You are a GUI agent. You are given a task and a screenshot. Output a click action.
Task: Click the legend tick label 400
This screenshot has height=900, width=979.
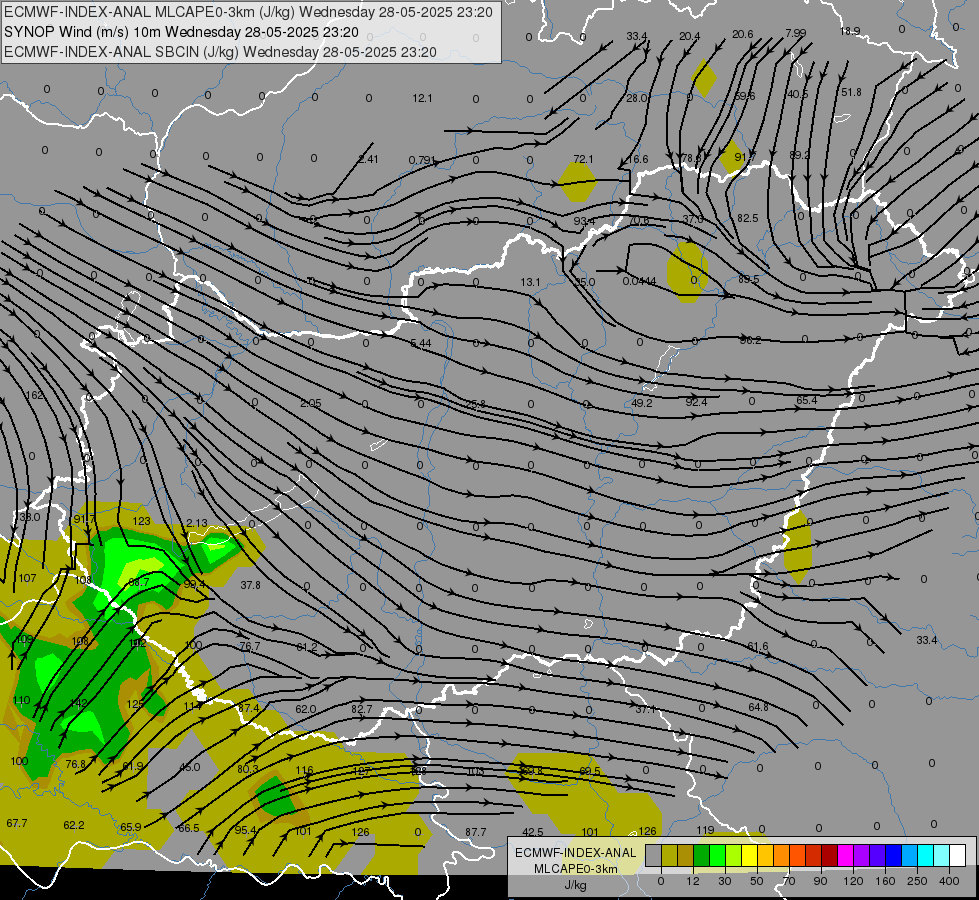pos(949,881)
